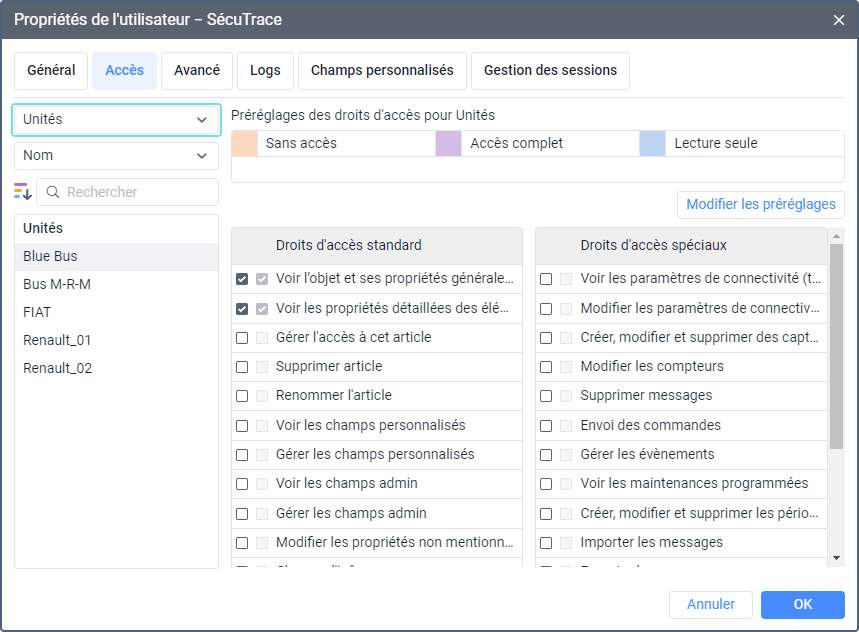This screenshot has width=859, height=632.
Task: Switch to the Avancé tab
Action: [197, 71]
